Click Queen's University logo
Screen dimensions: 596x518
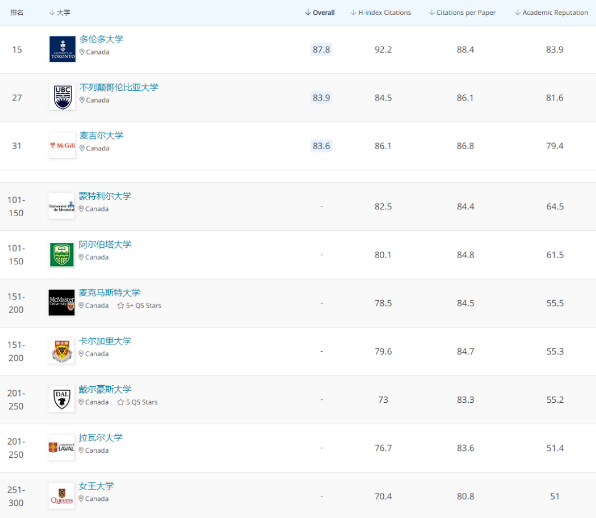pos(62,496)
